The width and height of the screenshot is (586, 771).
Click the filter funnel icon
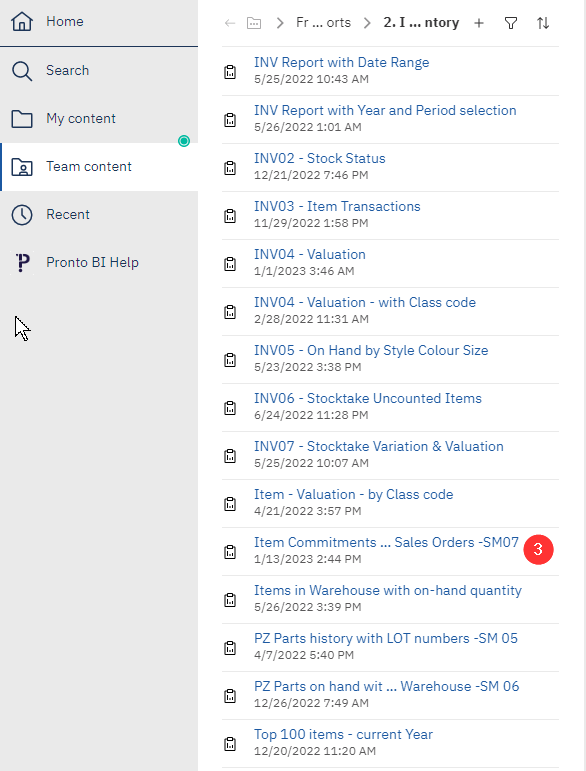[x=511, y=23]
